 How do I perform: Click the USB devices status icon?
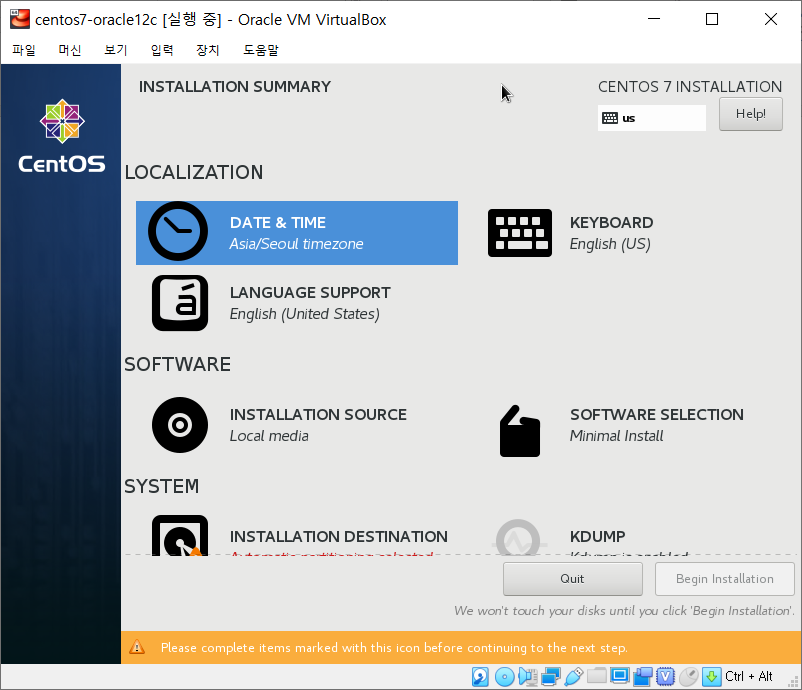click(x=573, y=677)
